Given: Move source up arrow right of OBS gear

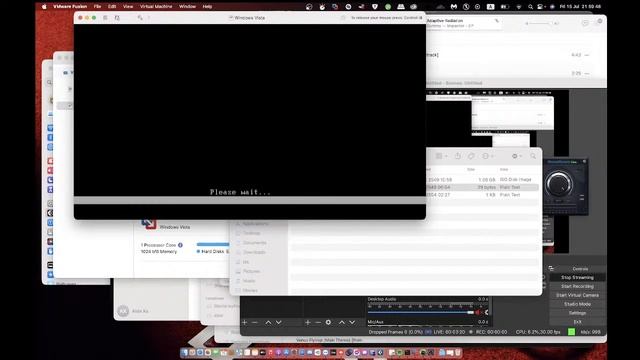Looking at the screenshot, I should point(342,322).
